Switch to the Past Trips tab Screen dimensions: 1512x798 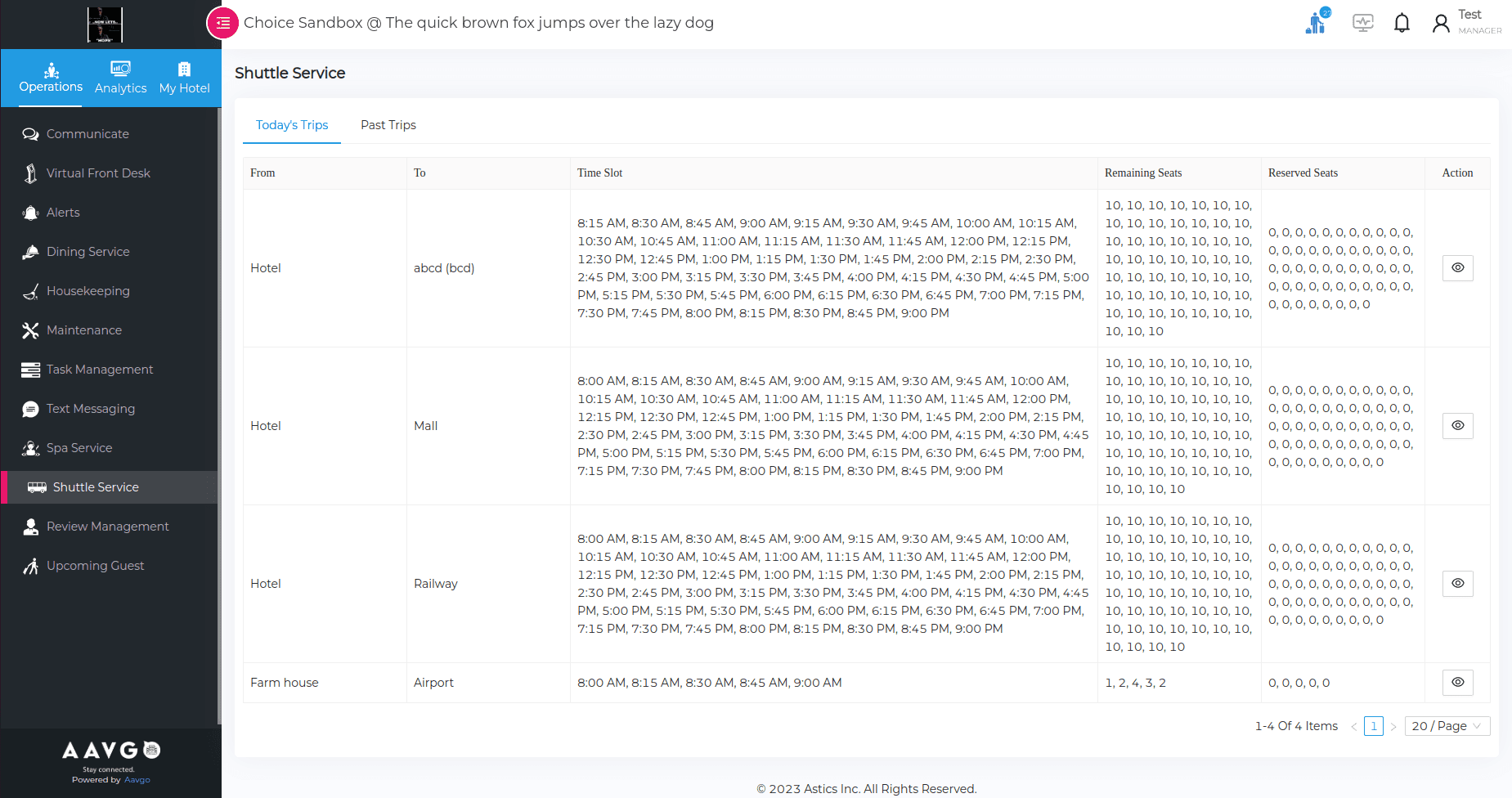coord(388,125)
